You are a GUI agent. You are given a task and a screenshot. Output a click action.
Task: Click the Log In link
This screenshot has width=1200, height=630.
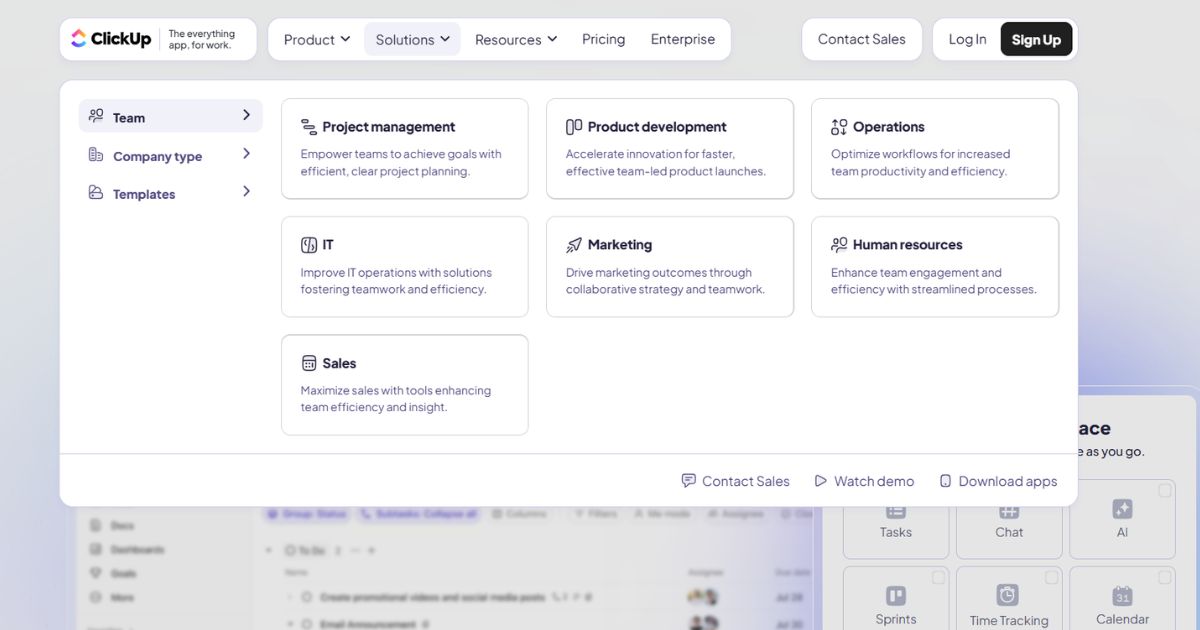click(967, 40)
